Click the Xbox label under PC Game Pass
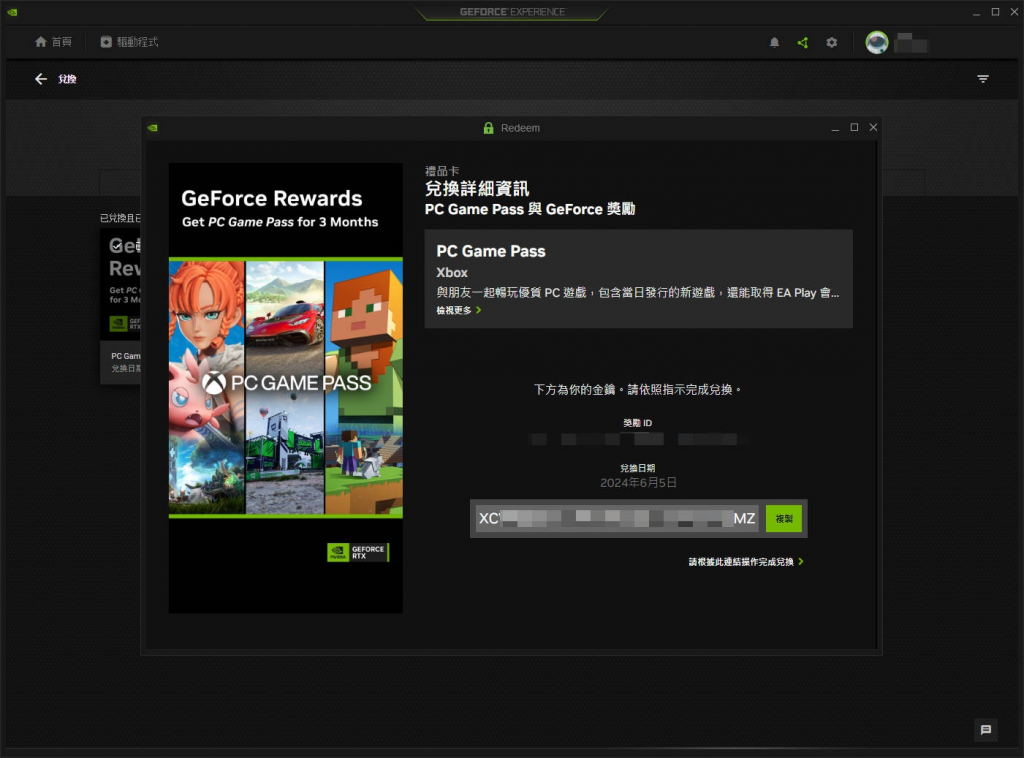The width and height of the screenshot is (1024, 758). pos(452,272)
